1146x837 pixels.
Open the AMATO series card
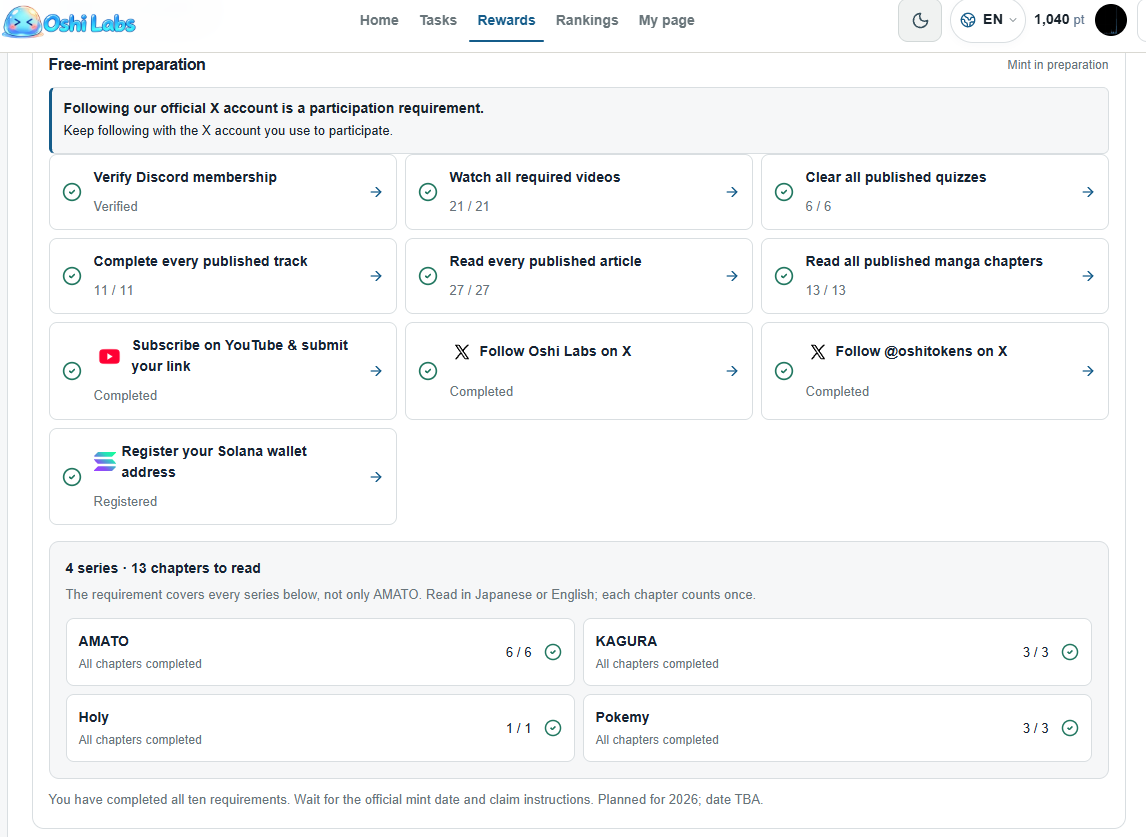320,652
